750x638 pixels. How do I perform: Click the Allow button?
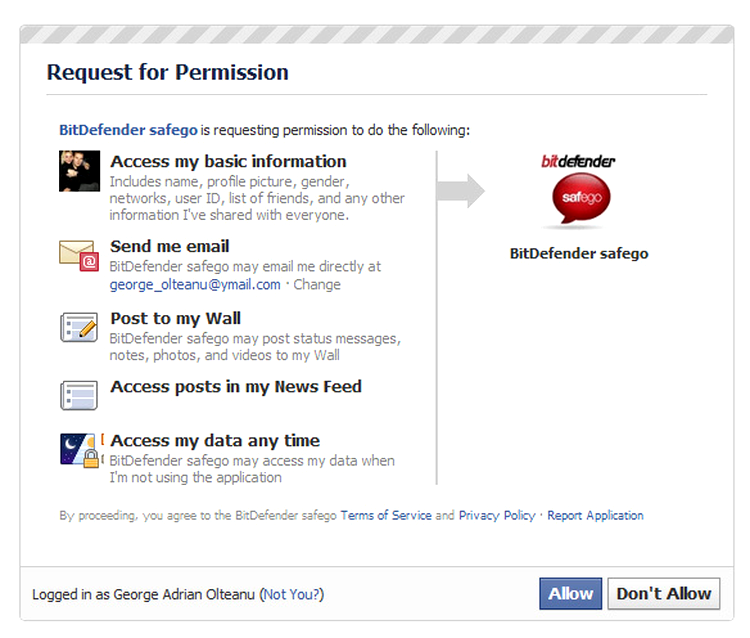click(x=570, y=594)
